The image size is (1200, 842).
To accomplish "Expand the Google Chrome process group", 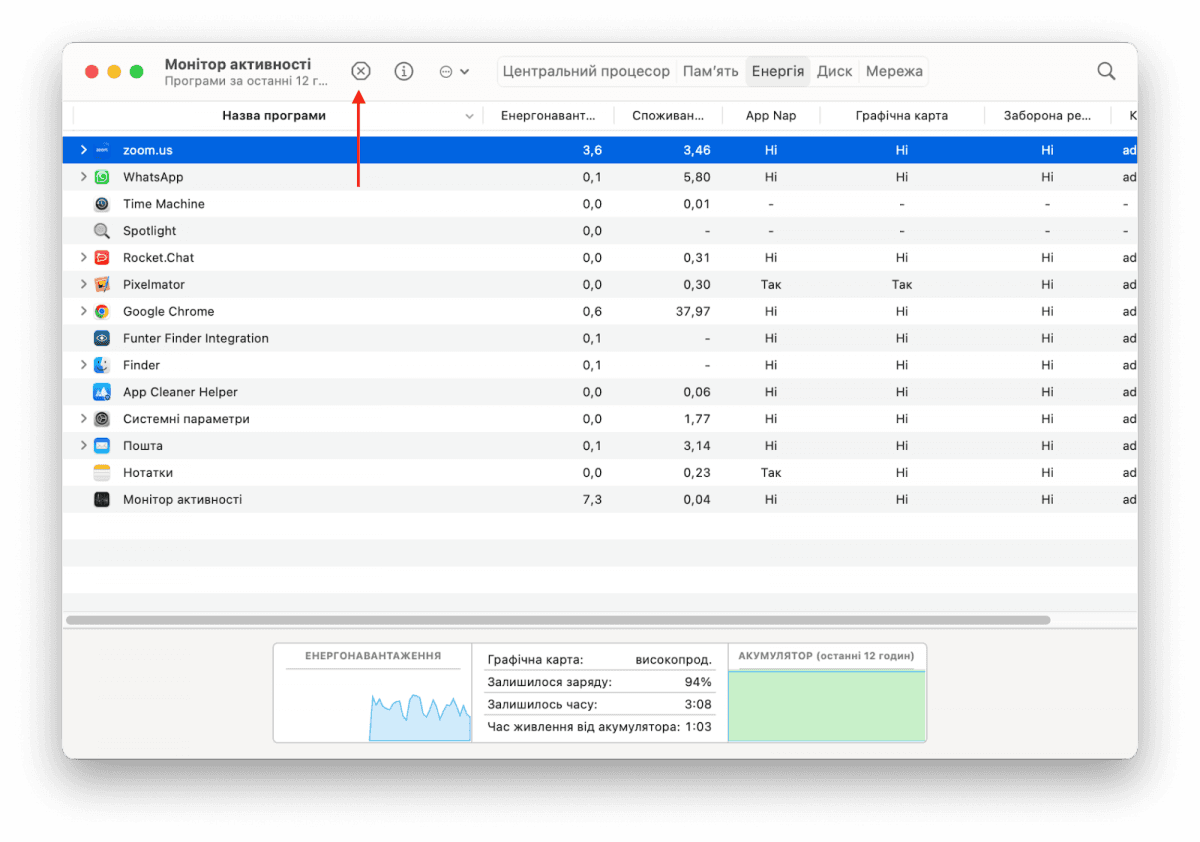I will (x=83, y=312).
